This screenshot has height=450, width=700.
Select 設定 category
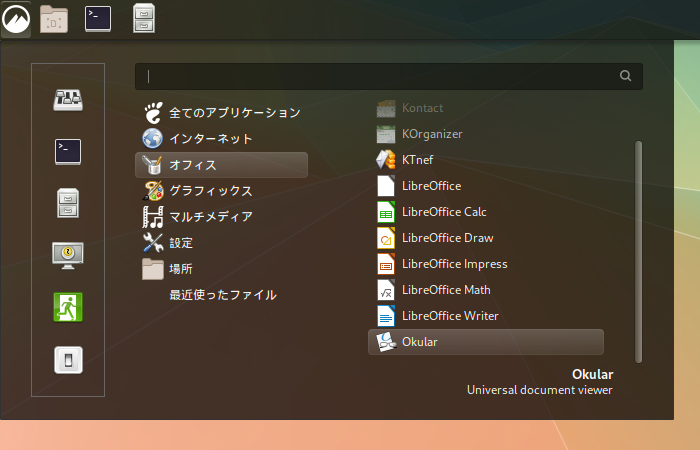(221, 243)
